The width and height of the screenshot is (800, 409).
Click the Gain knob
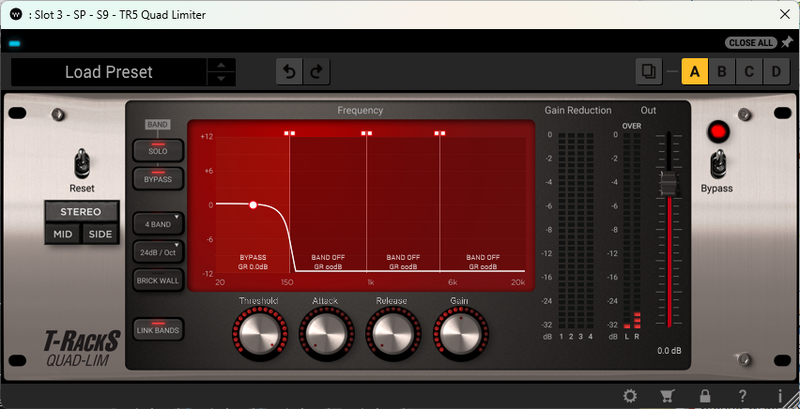(x=461, y=332)
